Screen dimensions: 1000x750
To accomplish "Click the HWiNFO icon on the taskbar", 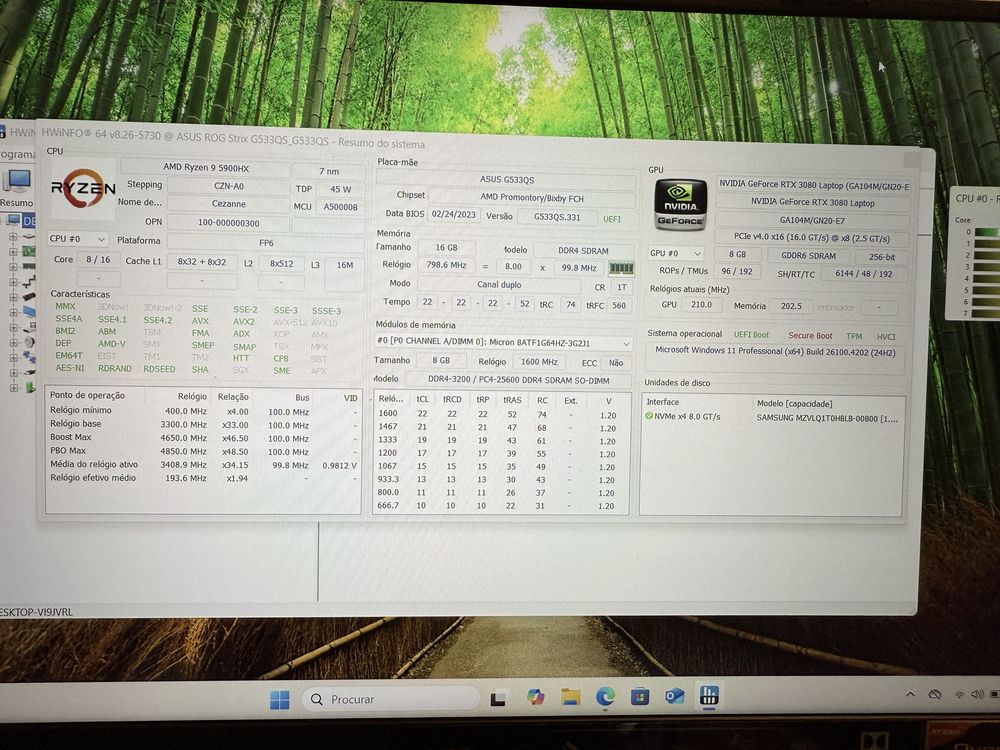I will point(709,695).
